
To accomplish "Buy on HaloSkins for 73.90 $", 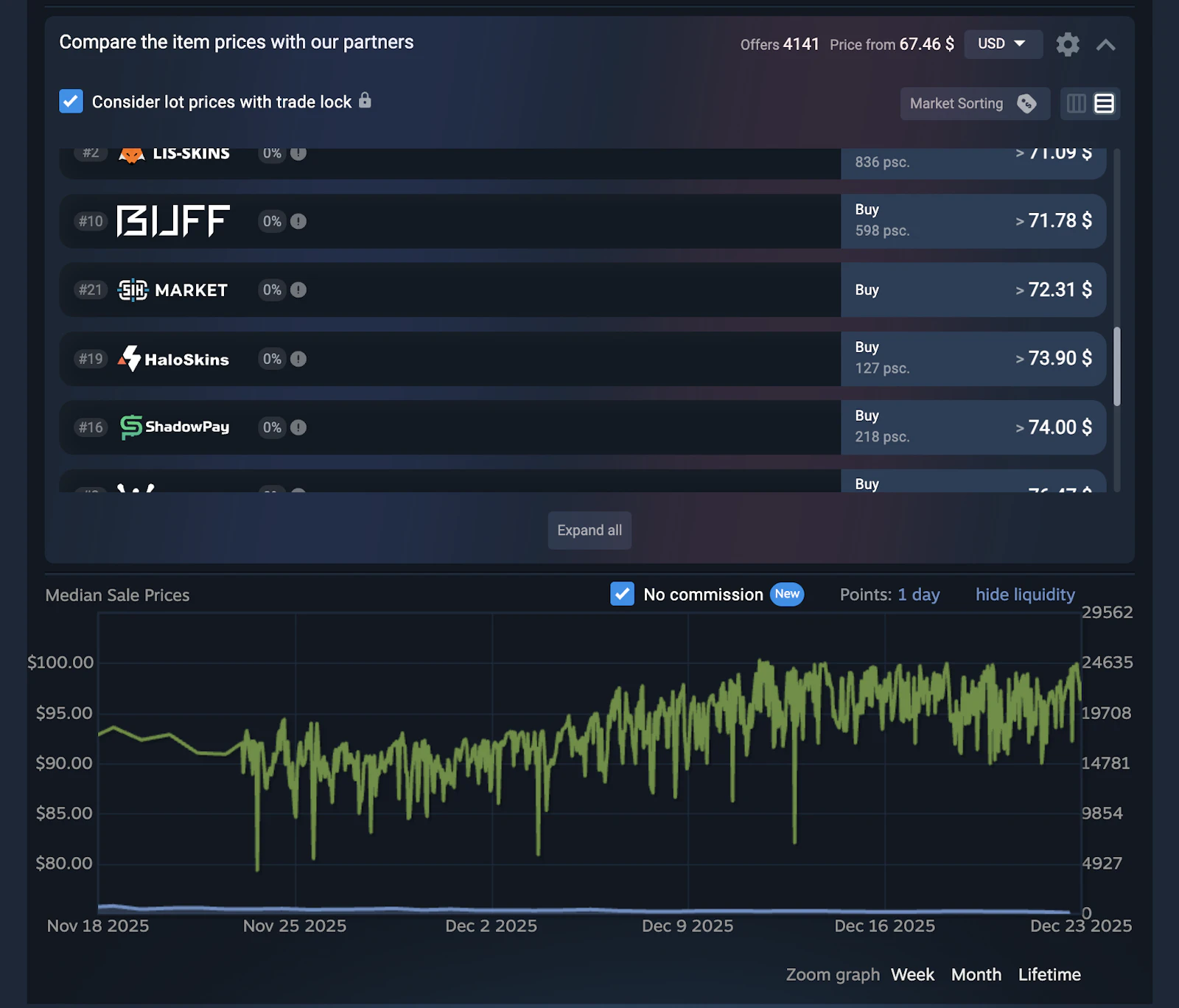I will (x=973, y=359).
